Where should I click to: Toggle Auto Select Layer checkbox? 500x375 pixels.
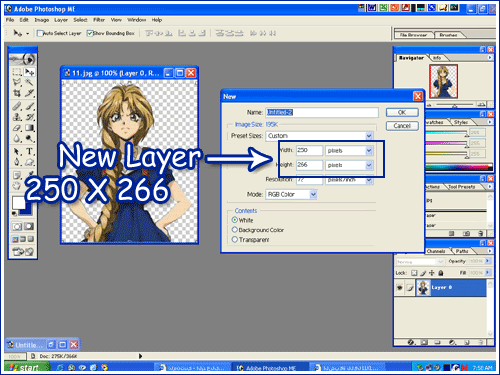click(40, 33)
